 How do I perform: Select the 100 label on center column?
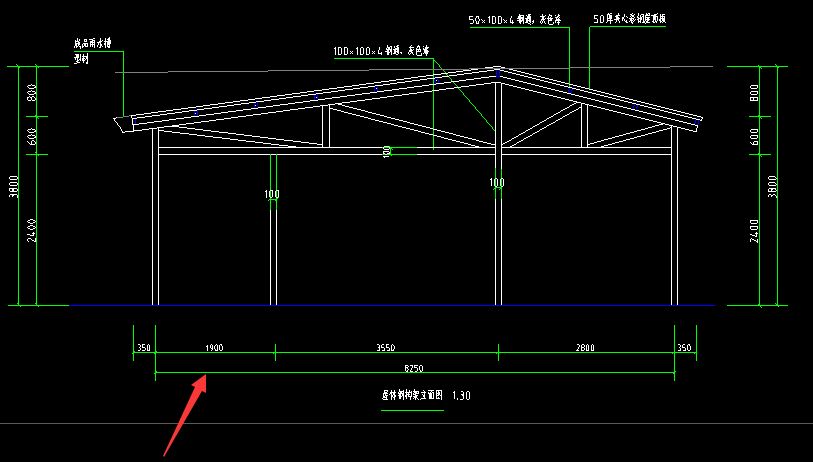coord(497,183)
